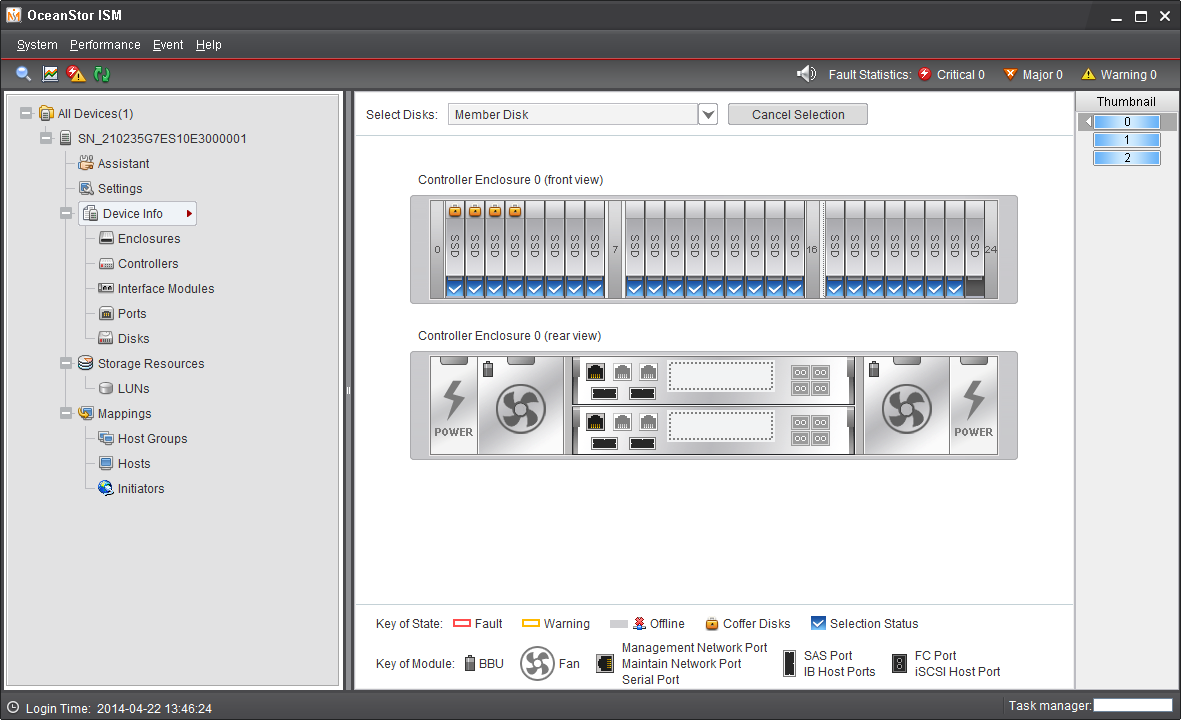This screenshot has width=1181, height=720.
Task: Collapse the SN_210235G7ES10E3000001 device node
Action: click(x=46, y=138)
